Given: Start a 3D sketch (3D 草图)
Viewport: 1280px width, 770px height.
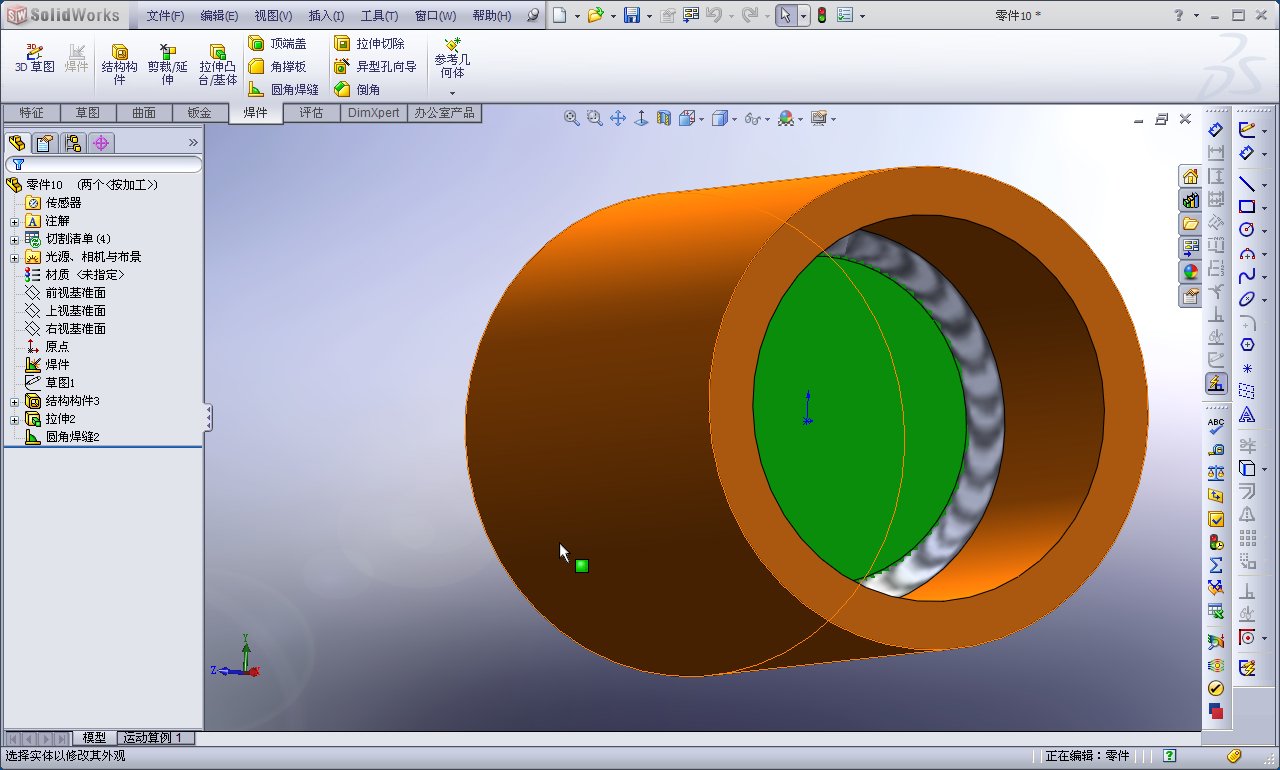Looking at the screenshot, I should click(35, 59).
